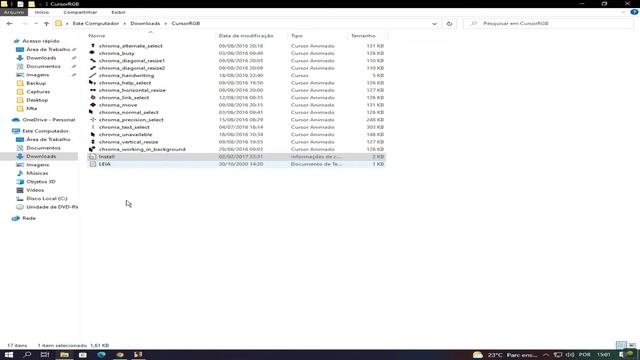Open the Backup folder in sidebar
Viewport: 640px width, 360px height.
tap(36, 83)
